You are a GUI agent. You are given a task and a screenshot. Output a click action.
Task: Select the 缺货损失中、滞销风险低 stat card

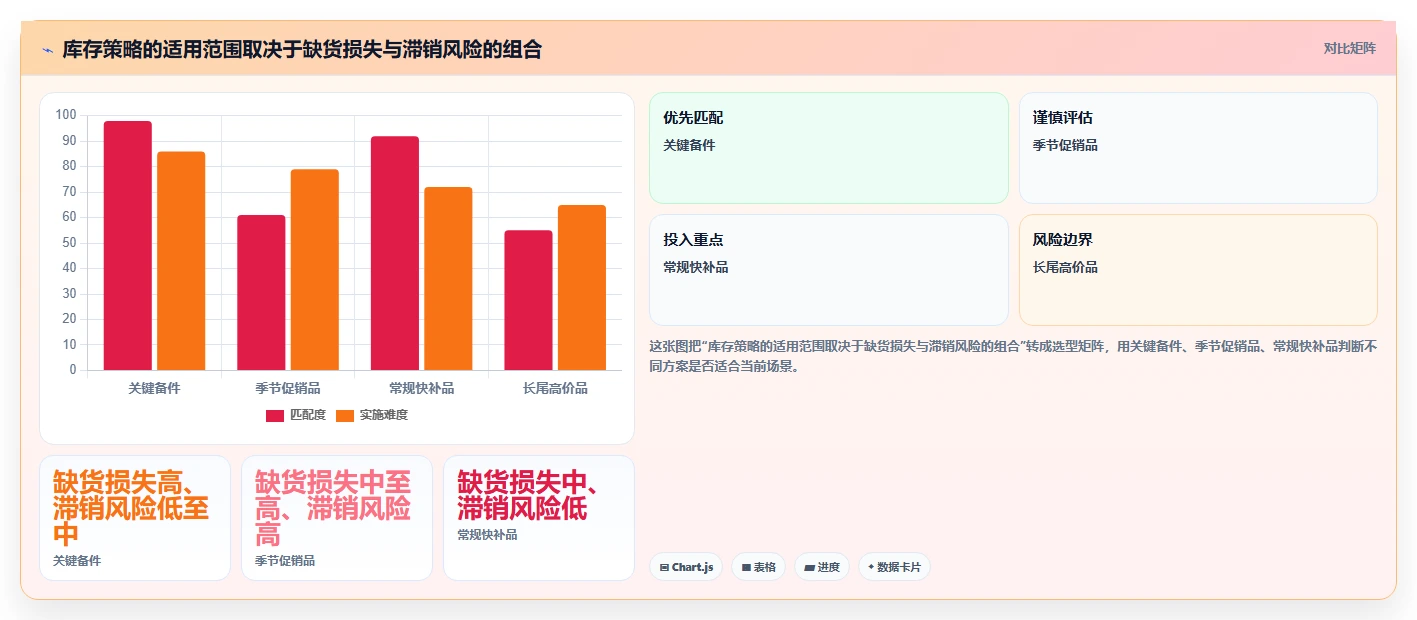click(539, 518)
